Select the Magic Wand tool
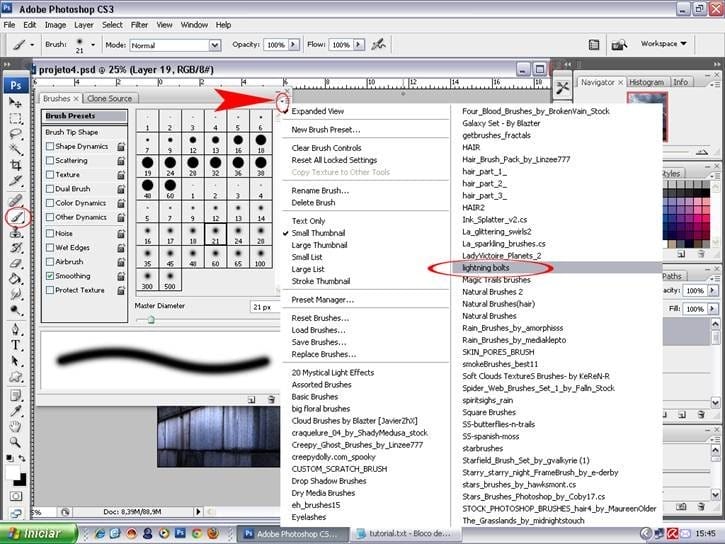Screen dimensions: 725x544 15,149
